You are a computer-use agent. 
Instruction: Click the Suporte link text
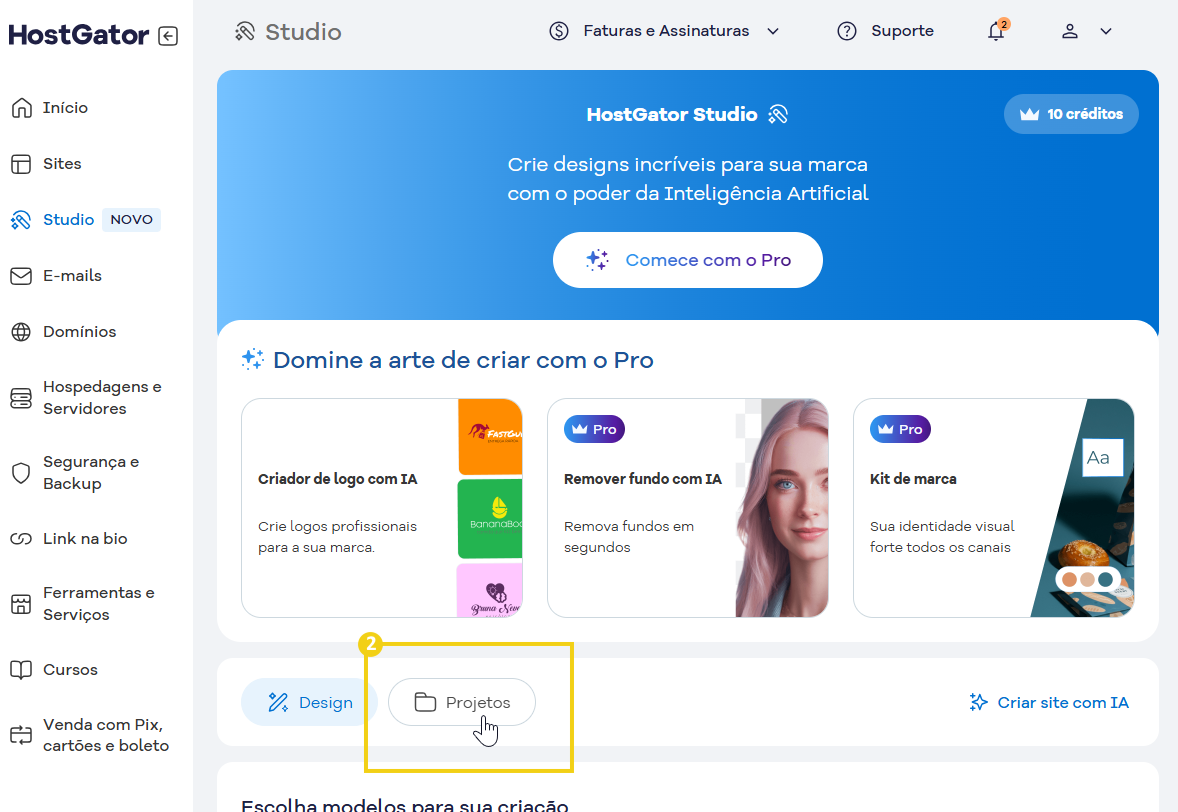(902, 31)
